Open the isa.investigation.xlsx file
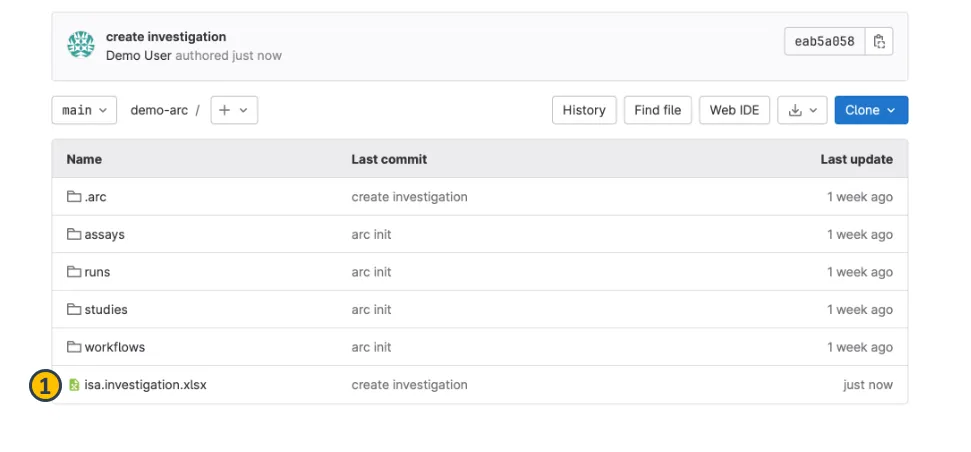 [145, 385]
